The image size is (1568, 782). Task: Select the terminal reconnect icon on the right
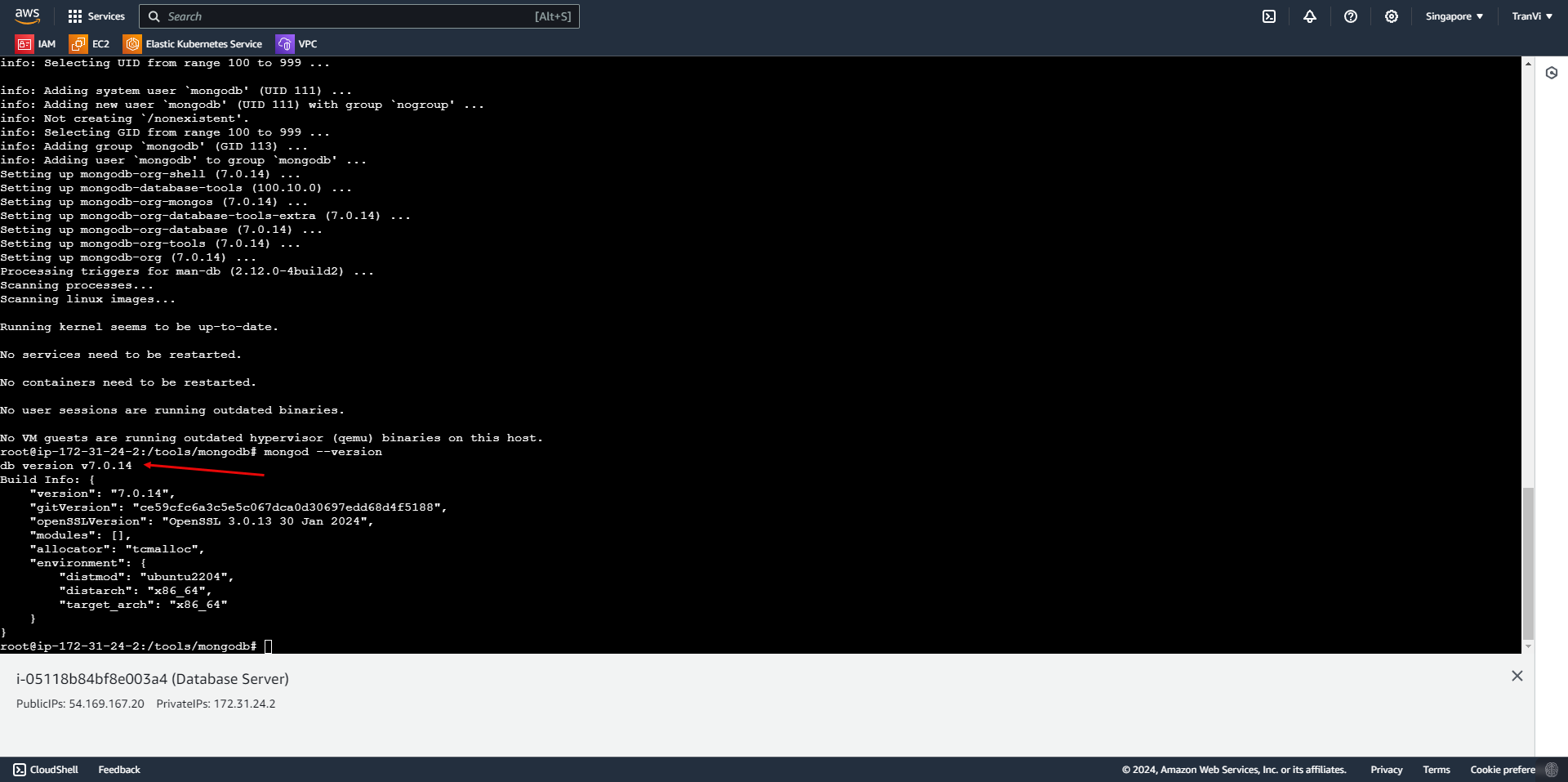1551,72
